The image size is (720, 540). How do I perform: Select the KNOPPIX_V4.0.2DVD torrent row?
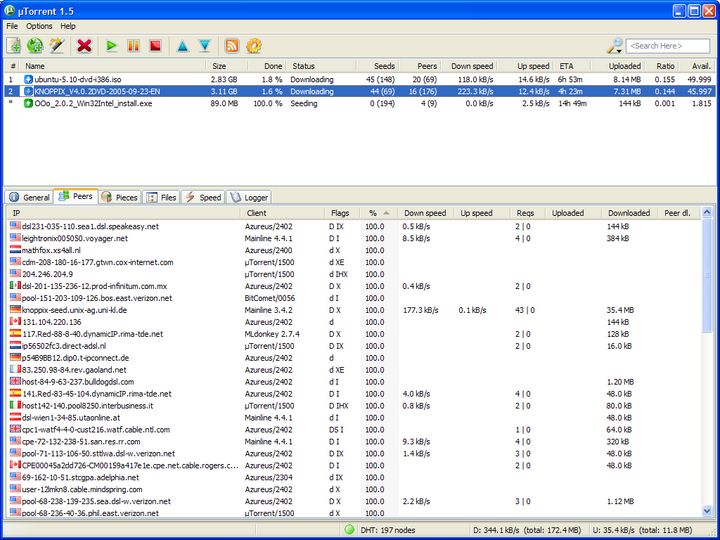coord(360,91)
